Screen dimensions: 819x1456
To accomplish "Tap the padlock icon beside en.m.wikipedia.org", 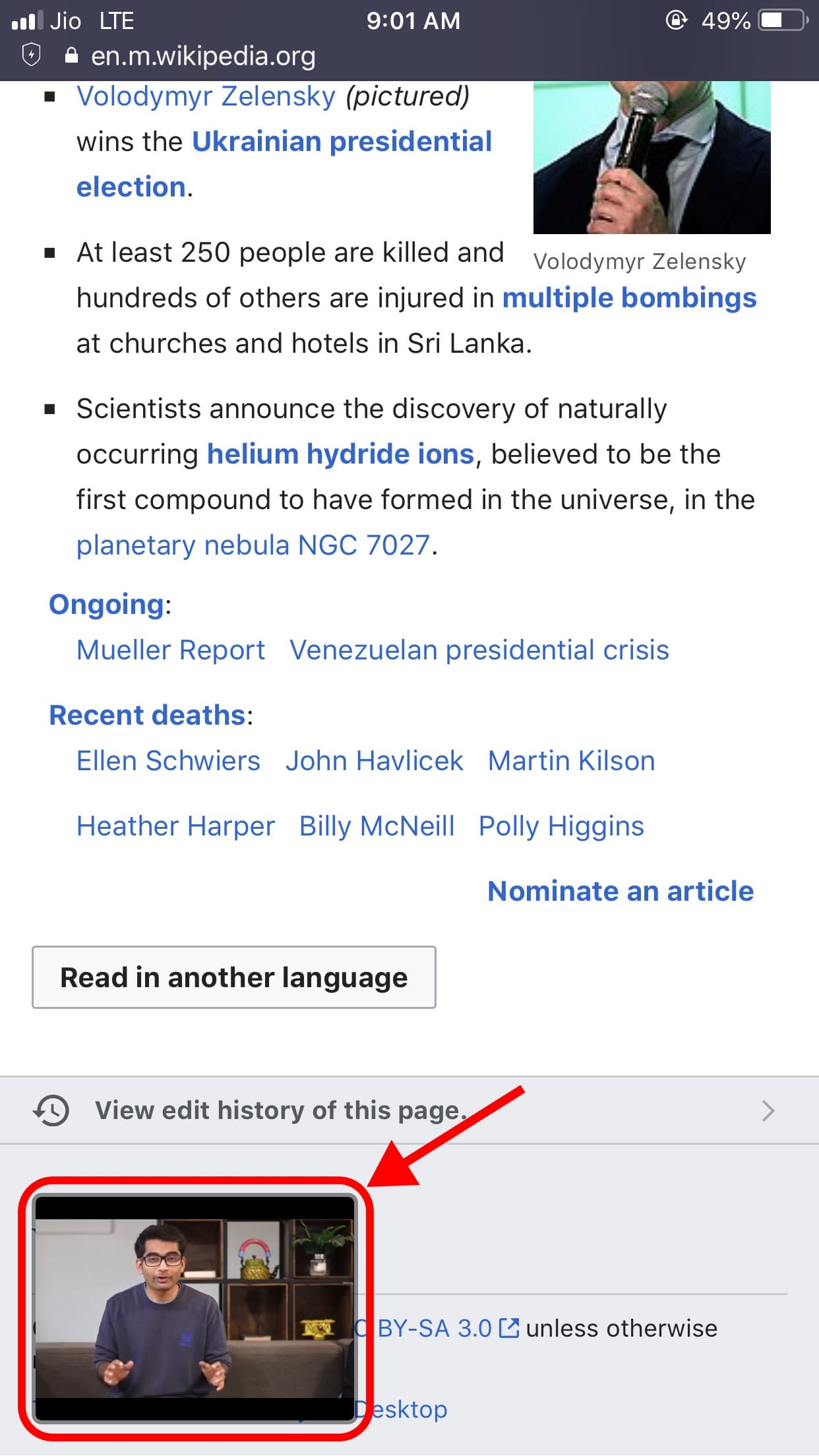I will [x=72, y=55].
